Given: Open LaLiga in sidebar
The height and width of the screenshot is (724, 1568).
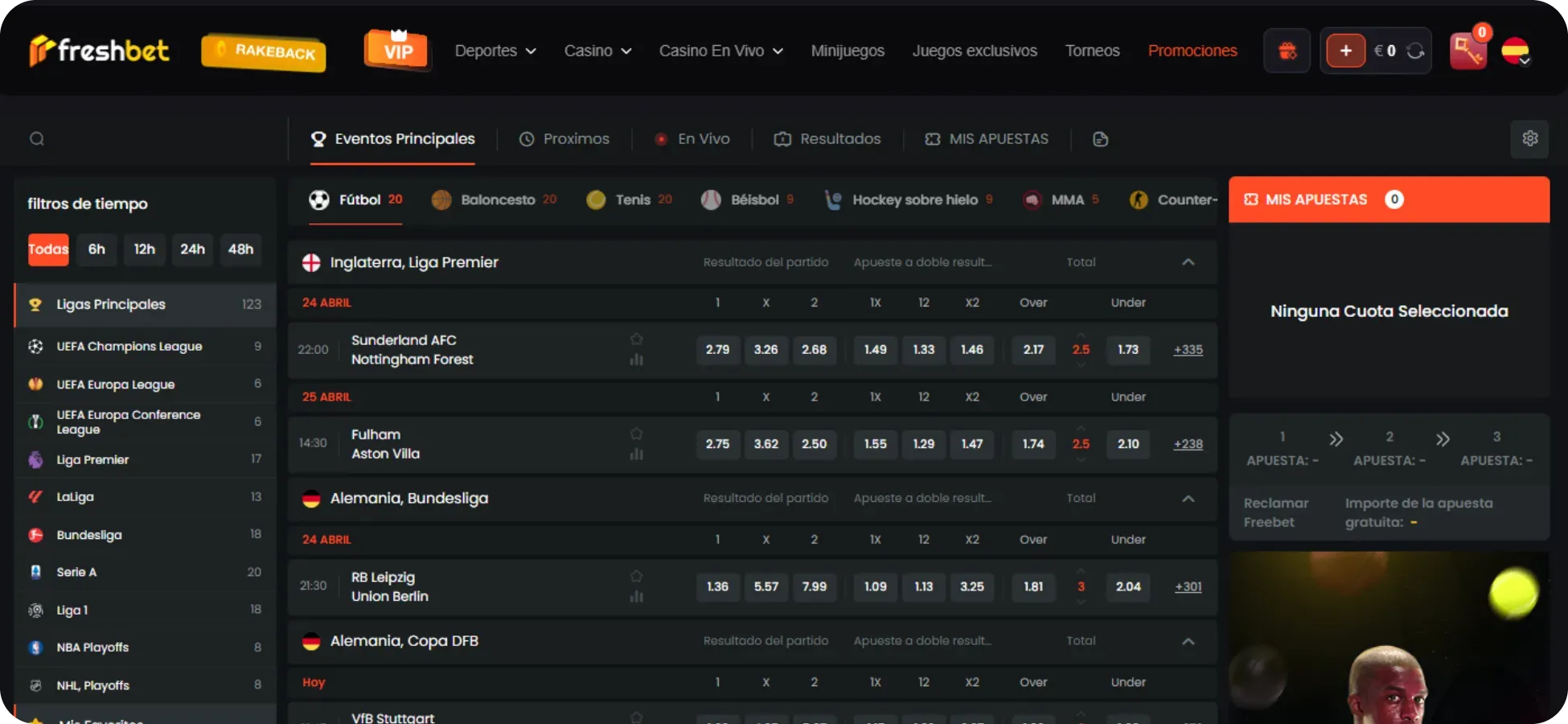Looking at the screenshot, I should tap(146, 496).
